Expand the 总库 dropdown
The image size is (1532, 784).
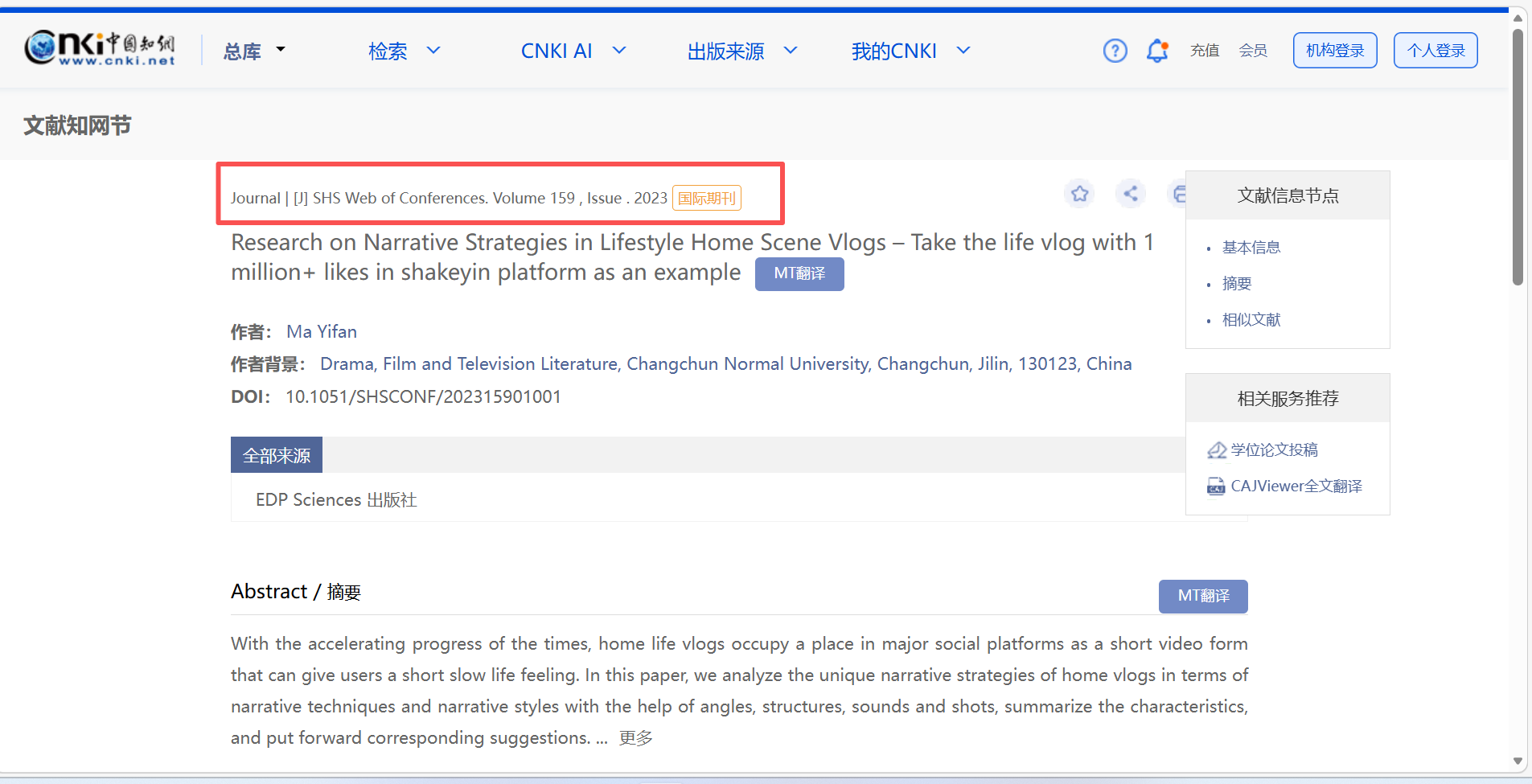[254, 51]
